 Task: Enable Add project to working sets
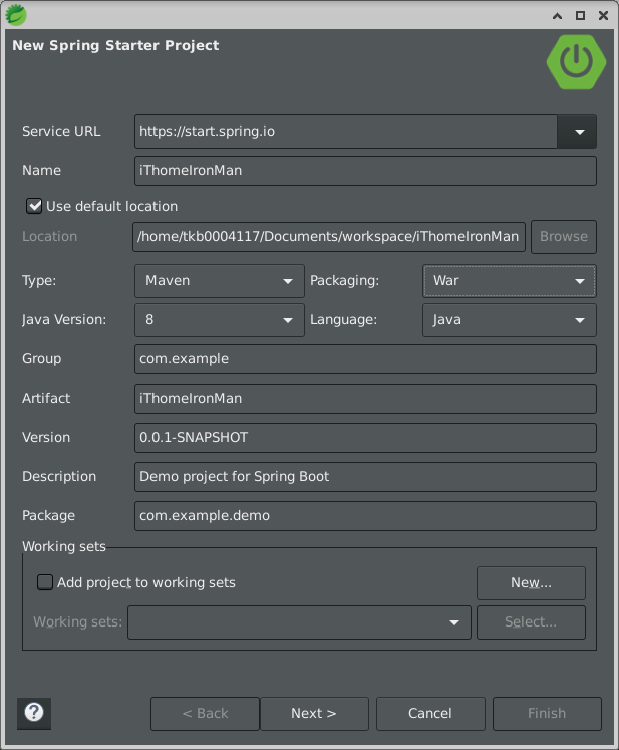point(45,582)
